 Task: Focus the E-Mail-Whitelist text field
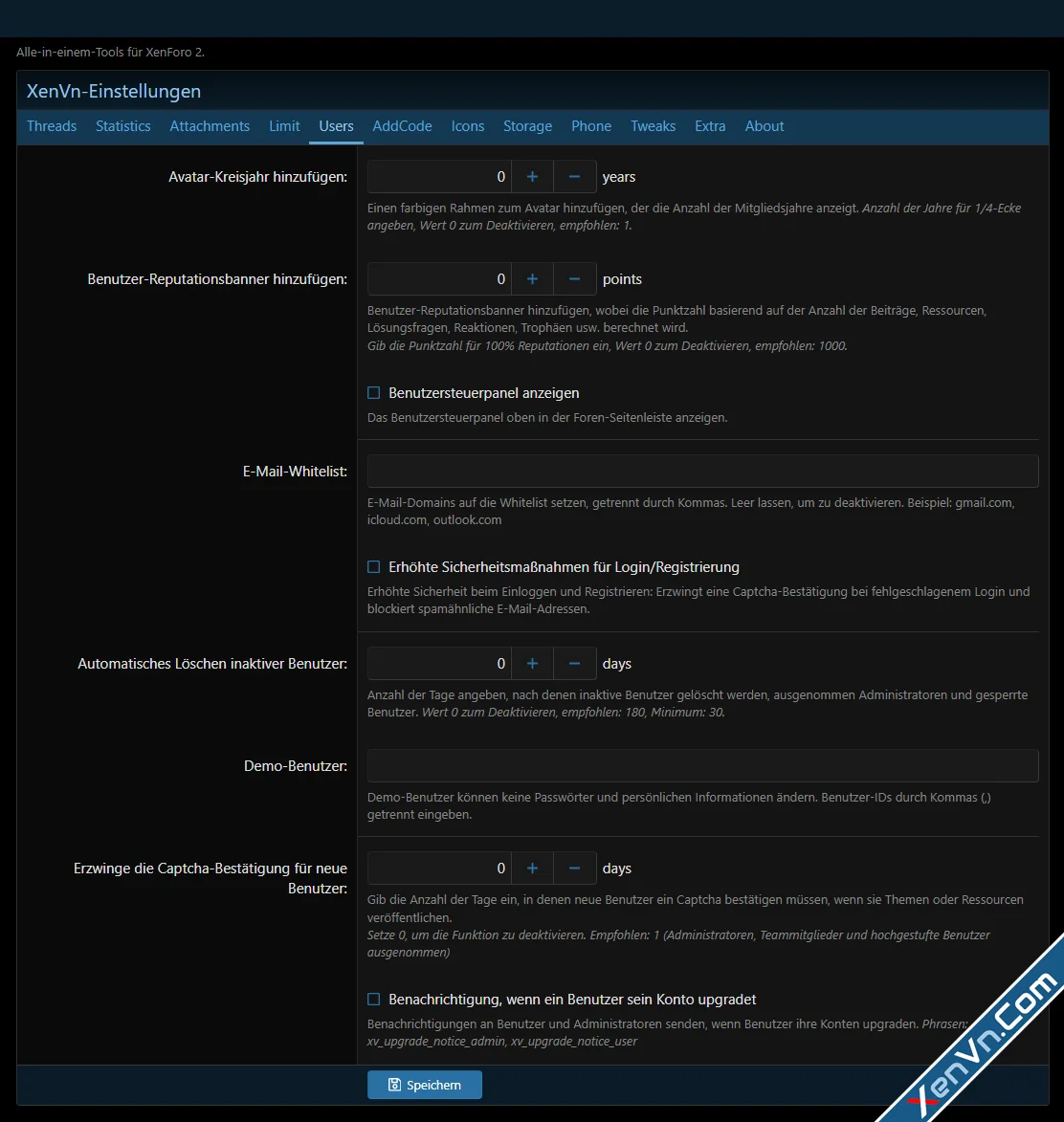click(703, 472)
